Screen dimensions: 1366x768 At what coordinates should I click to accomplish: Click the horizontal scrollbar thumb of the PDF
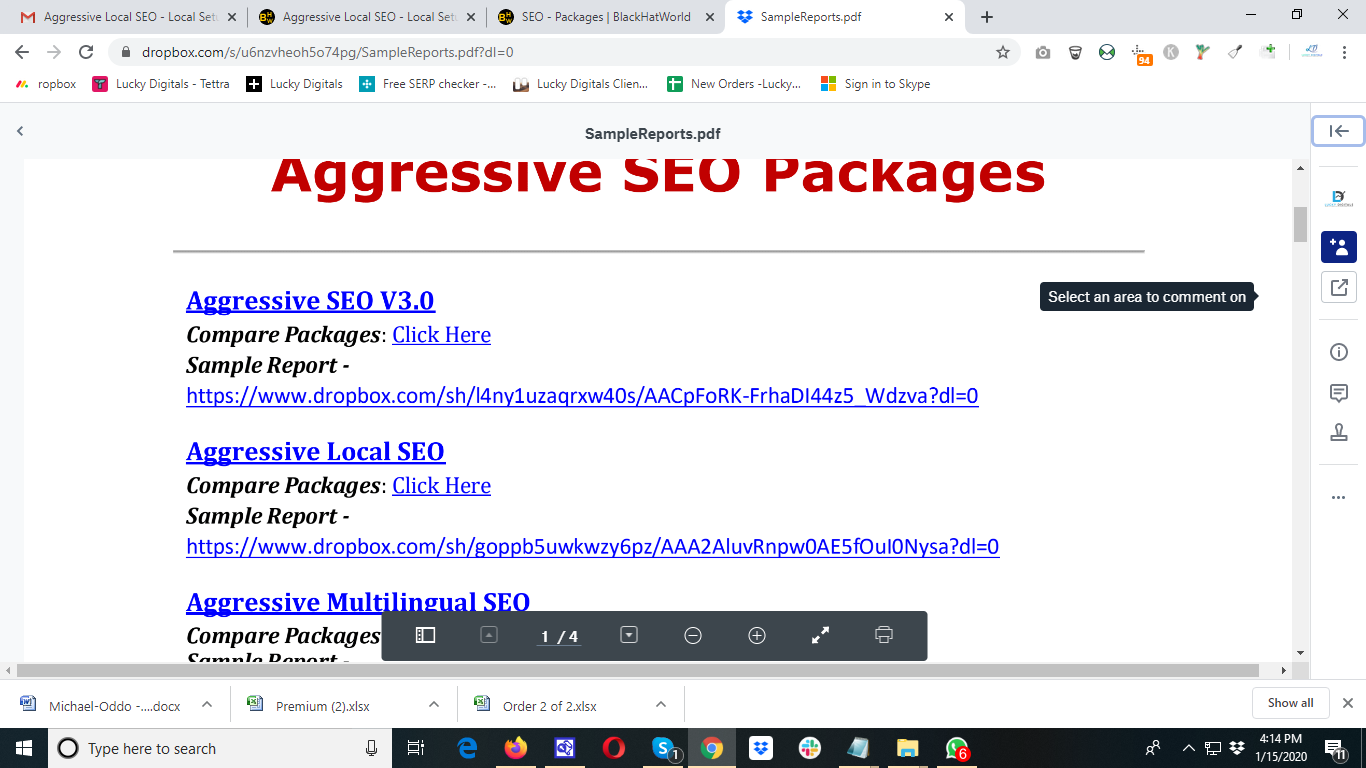637,670
